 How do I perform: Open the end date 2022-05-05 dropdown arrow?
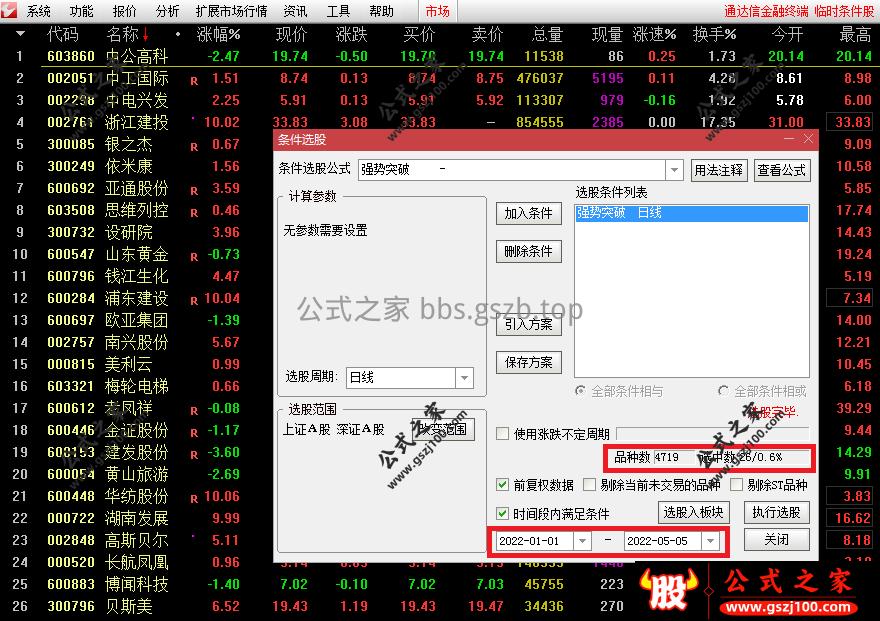pos(711,541)
